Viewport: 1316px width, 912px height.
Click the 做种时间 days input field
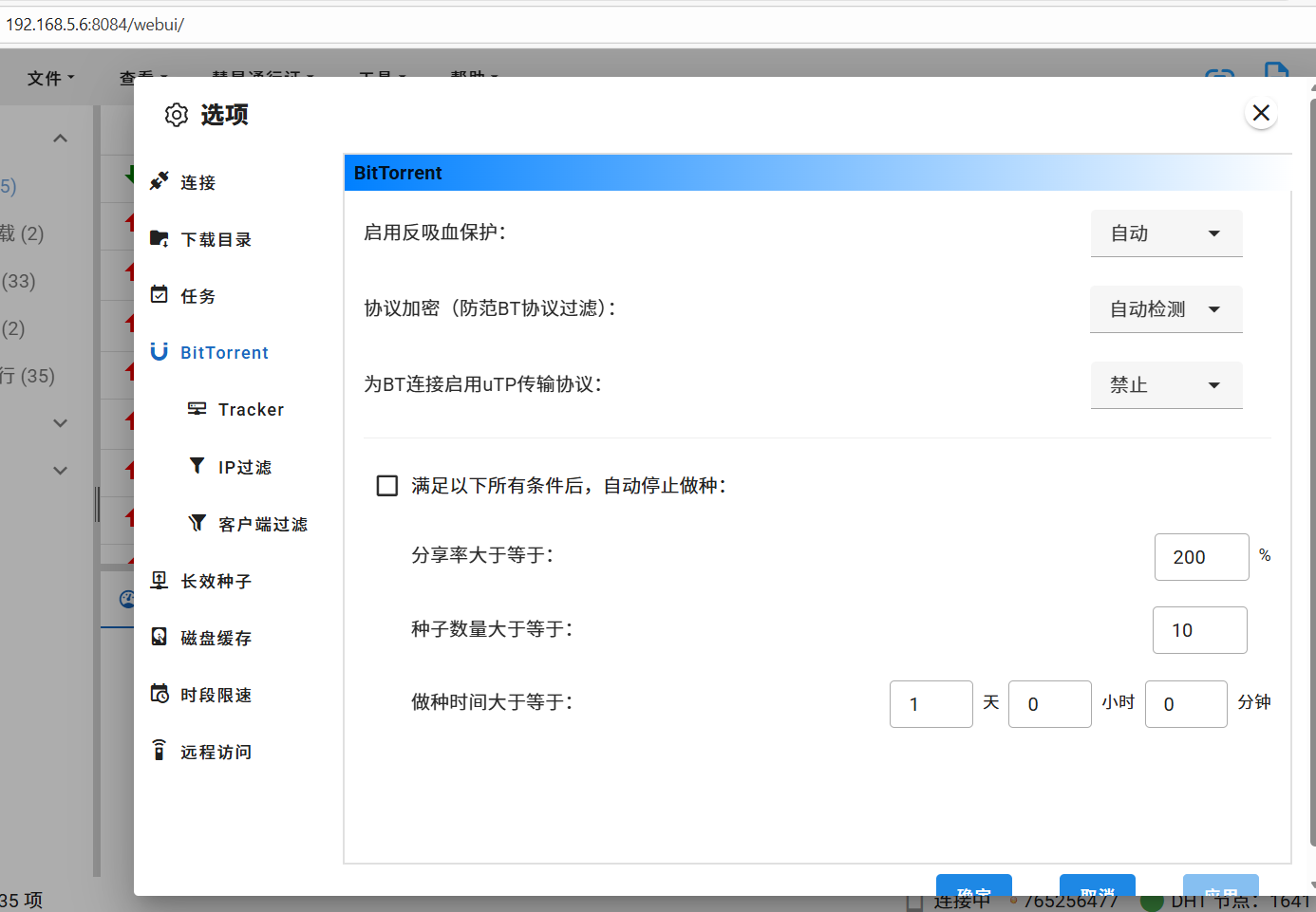(931, 704)
